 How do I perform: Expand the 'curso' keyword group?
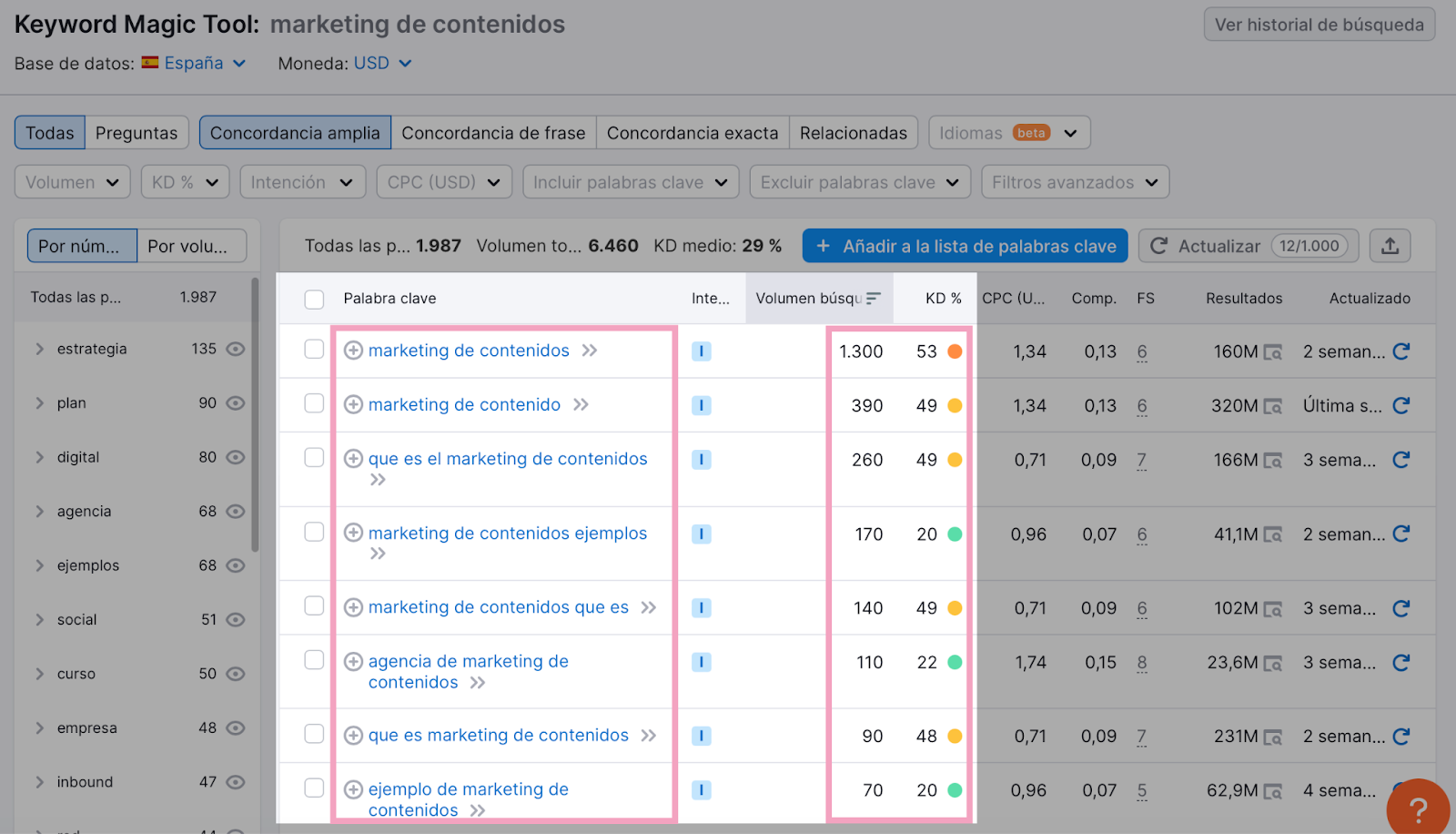click(x=39, y=674)
